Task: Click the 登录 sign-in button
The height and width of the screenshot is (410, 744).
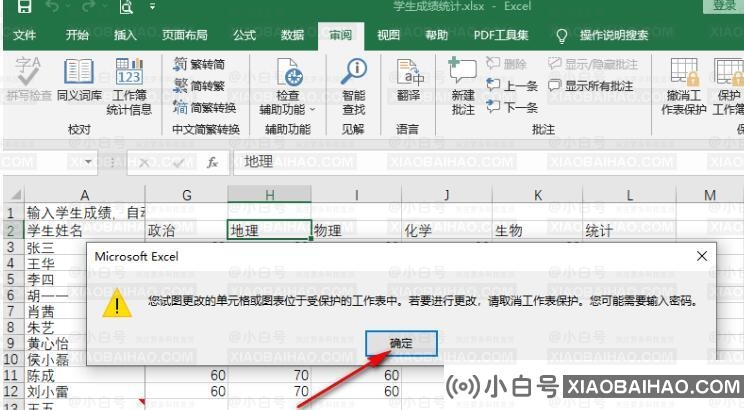Action: 724,6
